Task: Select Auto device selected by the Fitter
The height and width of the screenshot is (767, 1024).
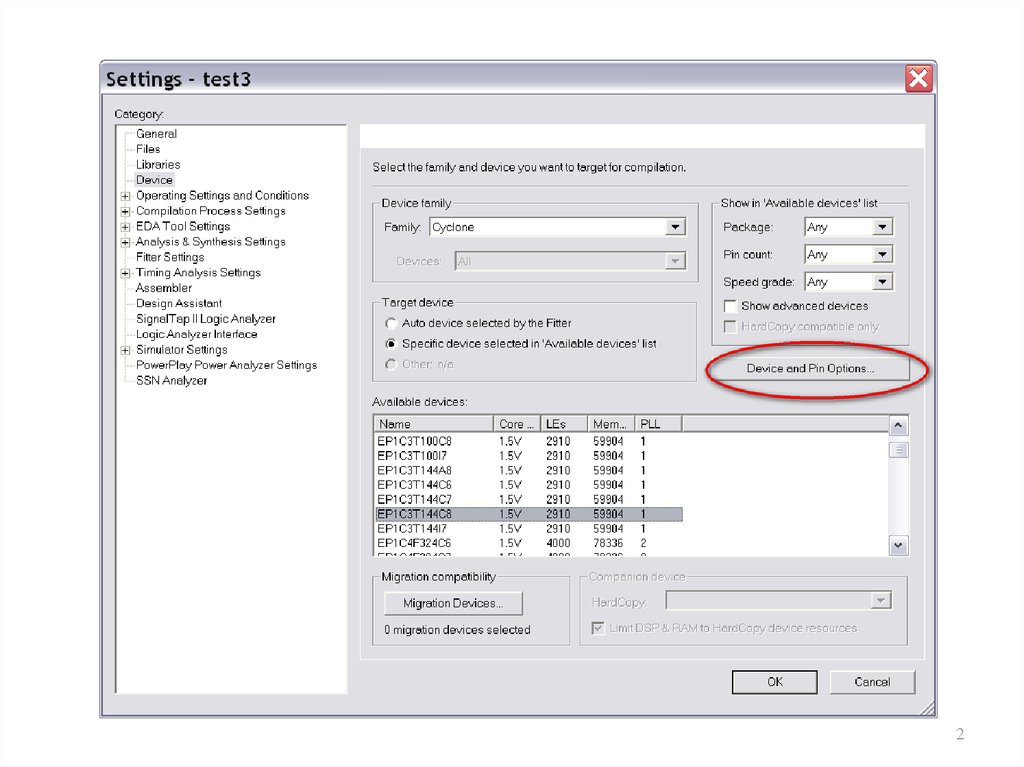Action: [x=391, y=323]
